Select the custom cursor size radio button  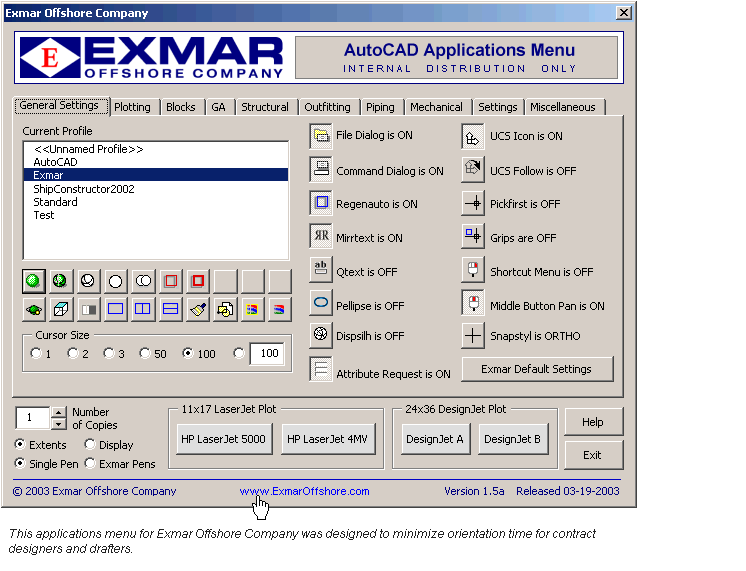(239, 353)
